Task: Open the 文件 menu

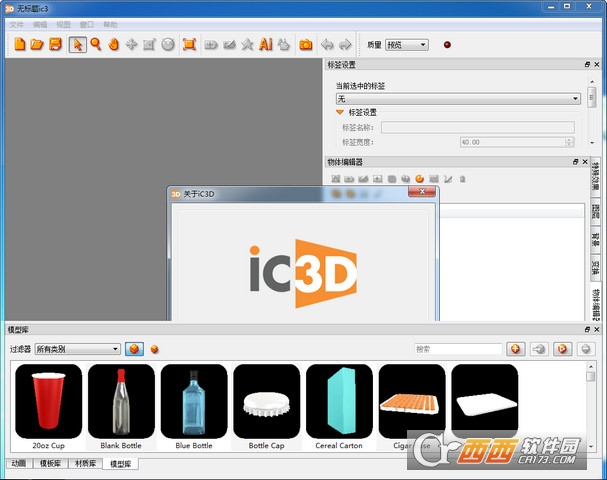Action: tap(17, 25)
